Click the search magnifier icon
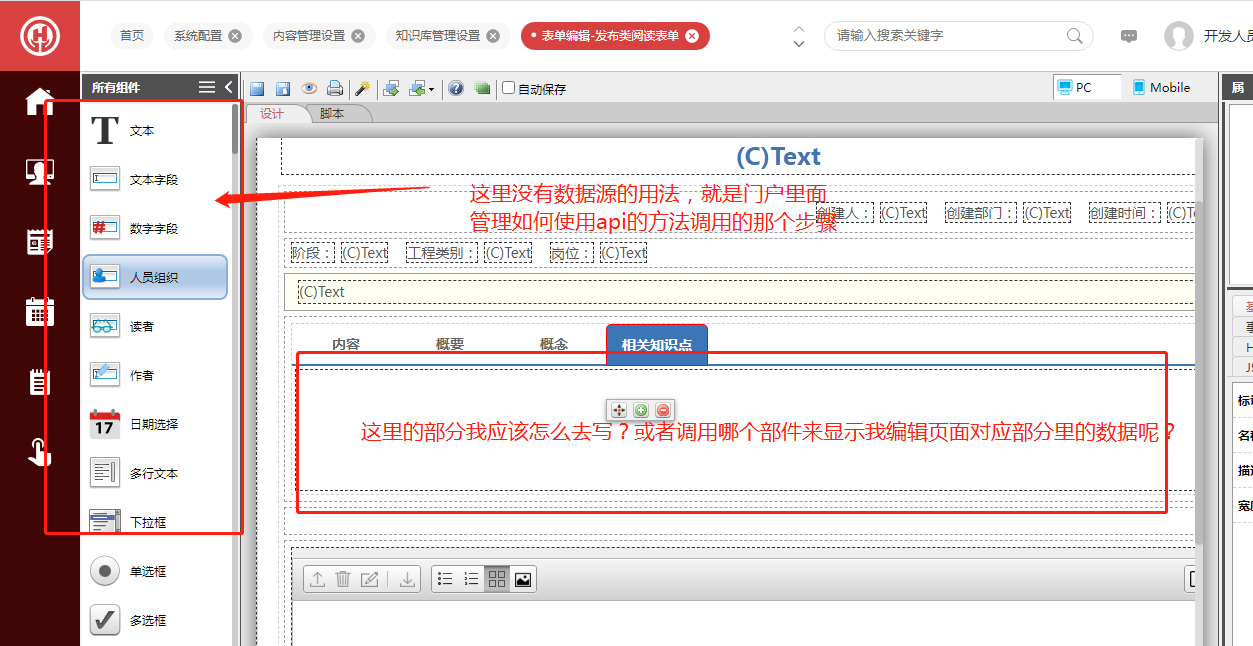 click(x=1075, y=36)
